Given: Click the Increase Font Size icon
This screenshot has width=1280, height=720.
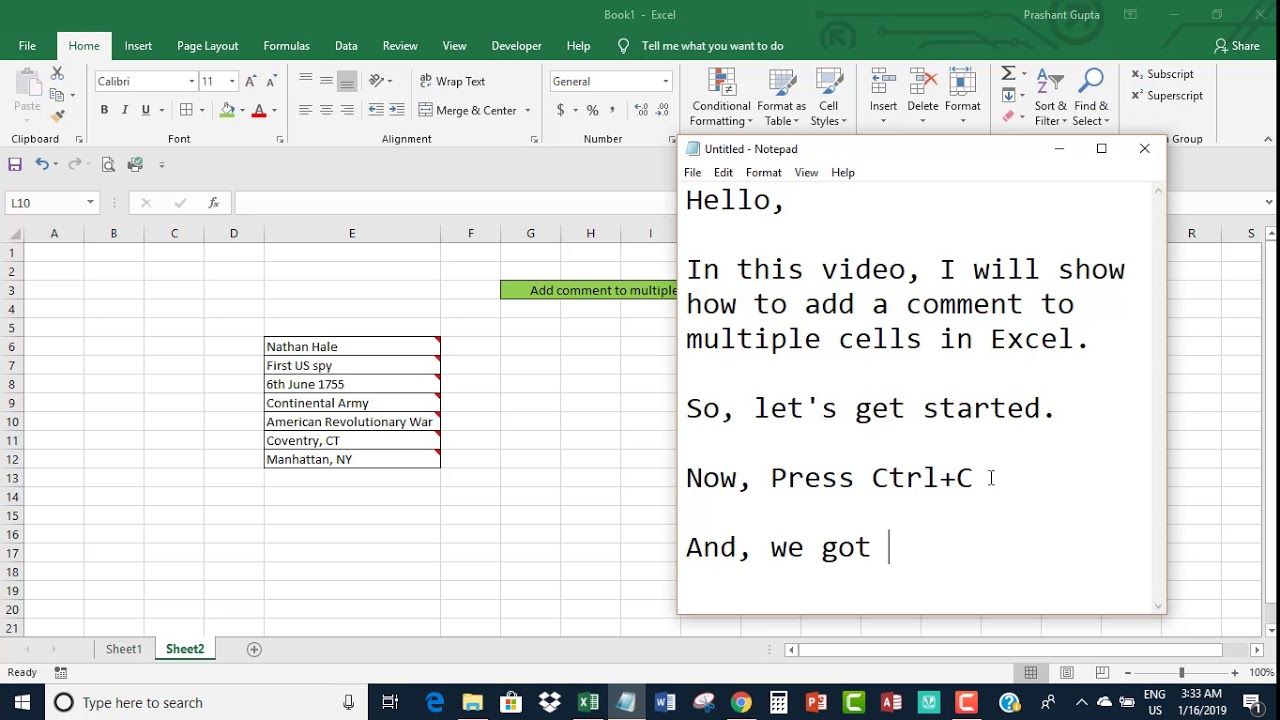Looking at the screenshot, I should (x=251, y=81).
